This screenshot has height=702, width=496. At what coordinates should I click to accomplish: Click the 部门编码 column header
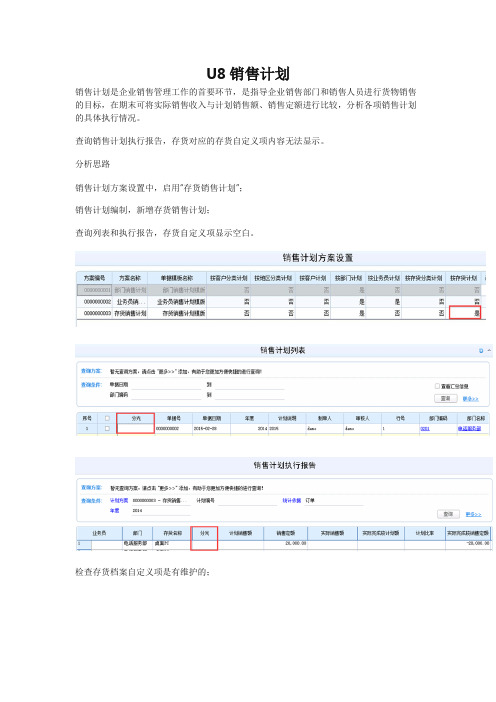[438, 418]
